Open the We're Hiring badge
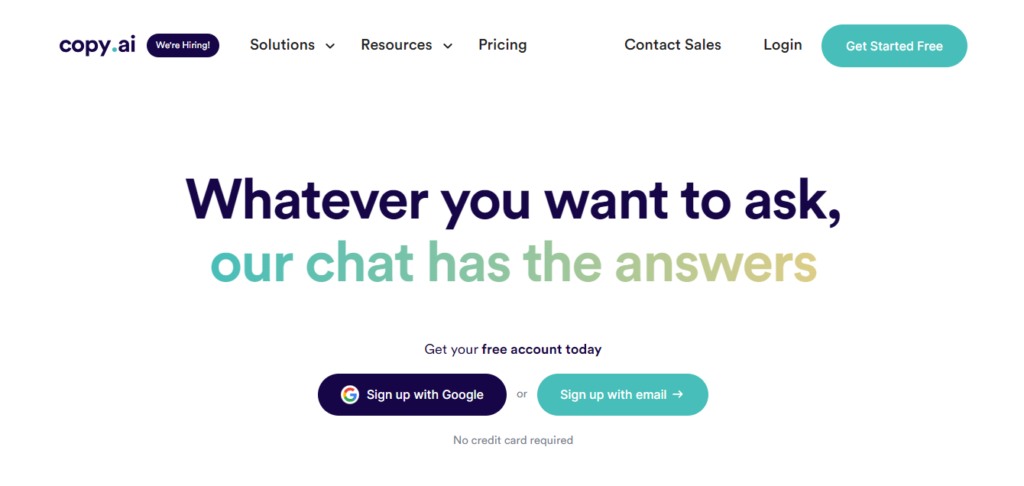 (x=183, y=46)
